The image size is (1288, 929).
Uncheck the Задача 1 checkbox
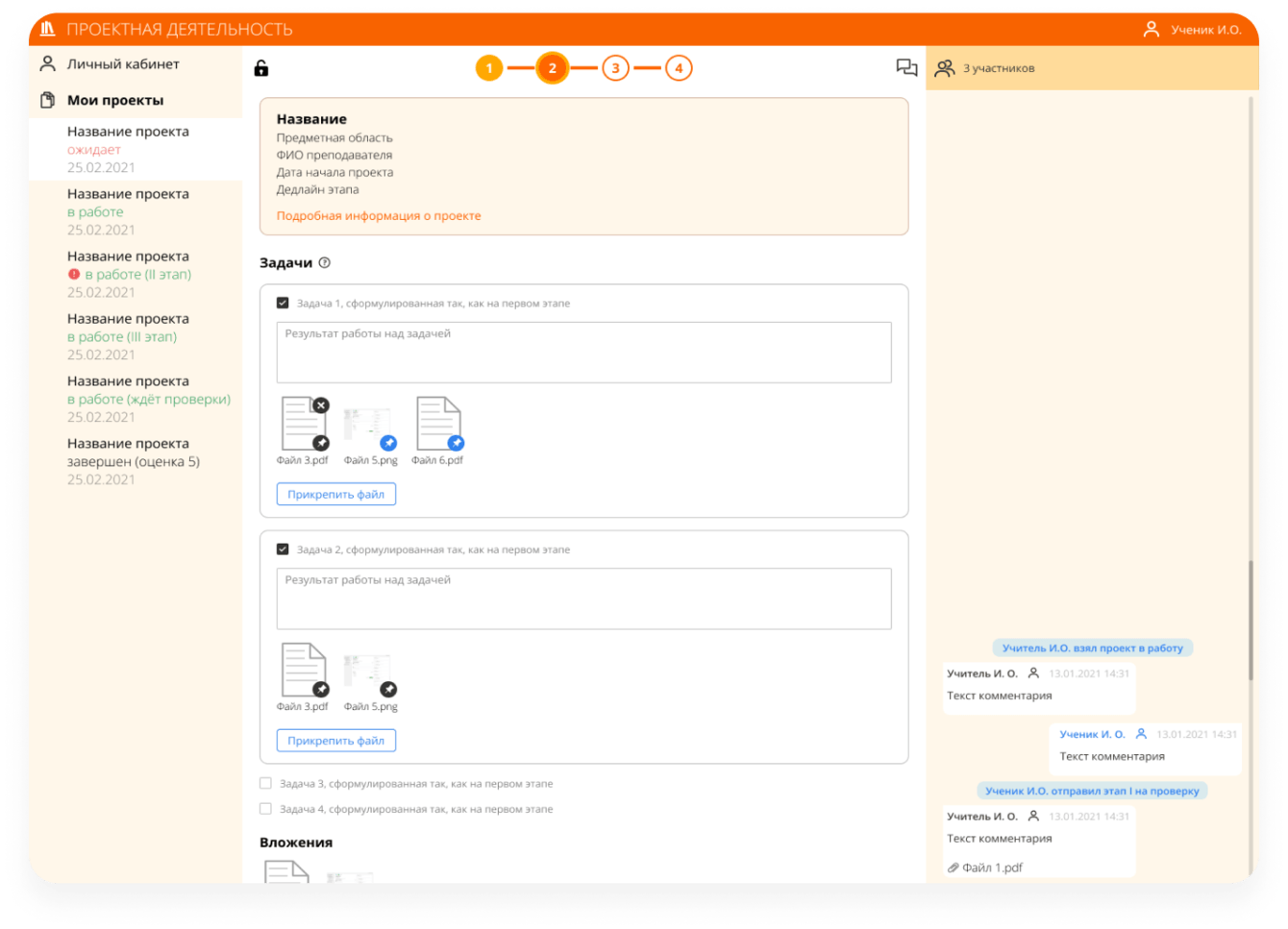click(x=283, y=304)
